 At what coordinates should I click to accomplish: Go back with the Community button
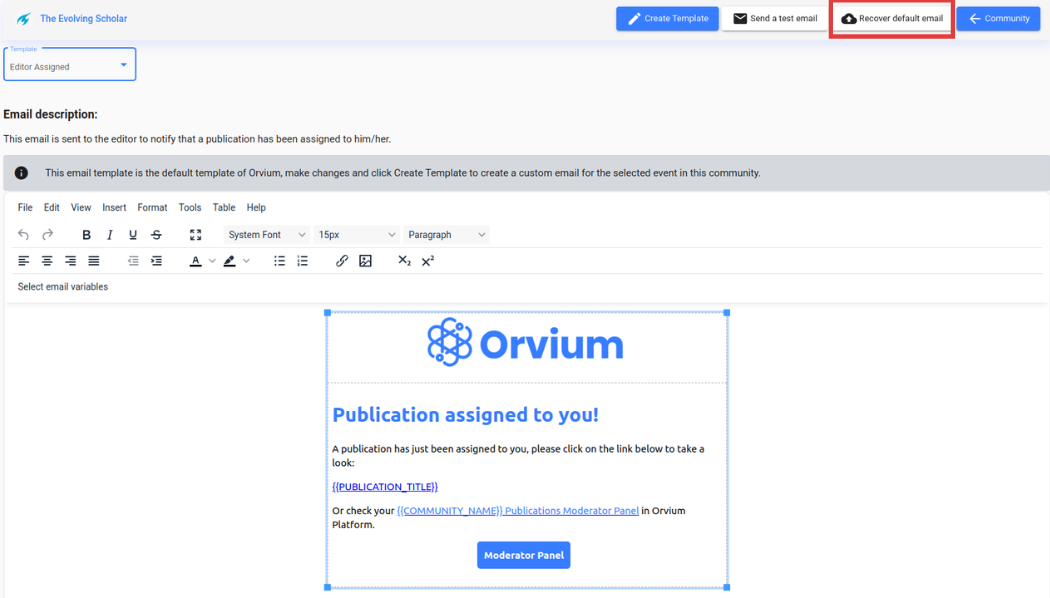click(998, 19)
